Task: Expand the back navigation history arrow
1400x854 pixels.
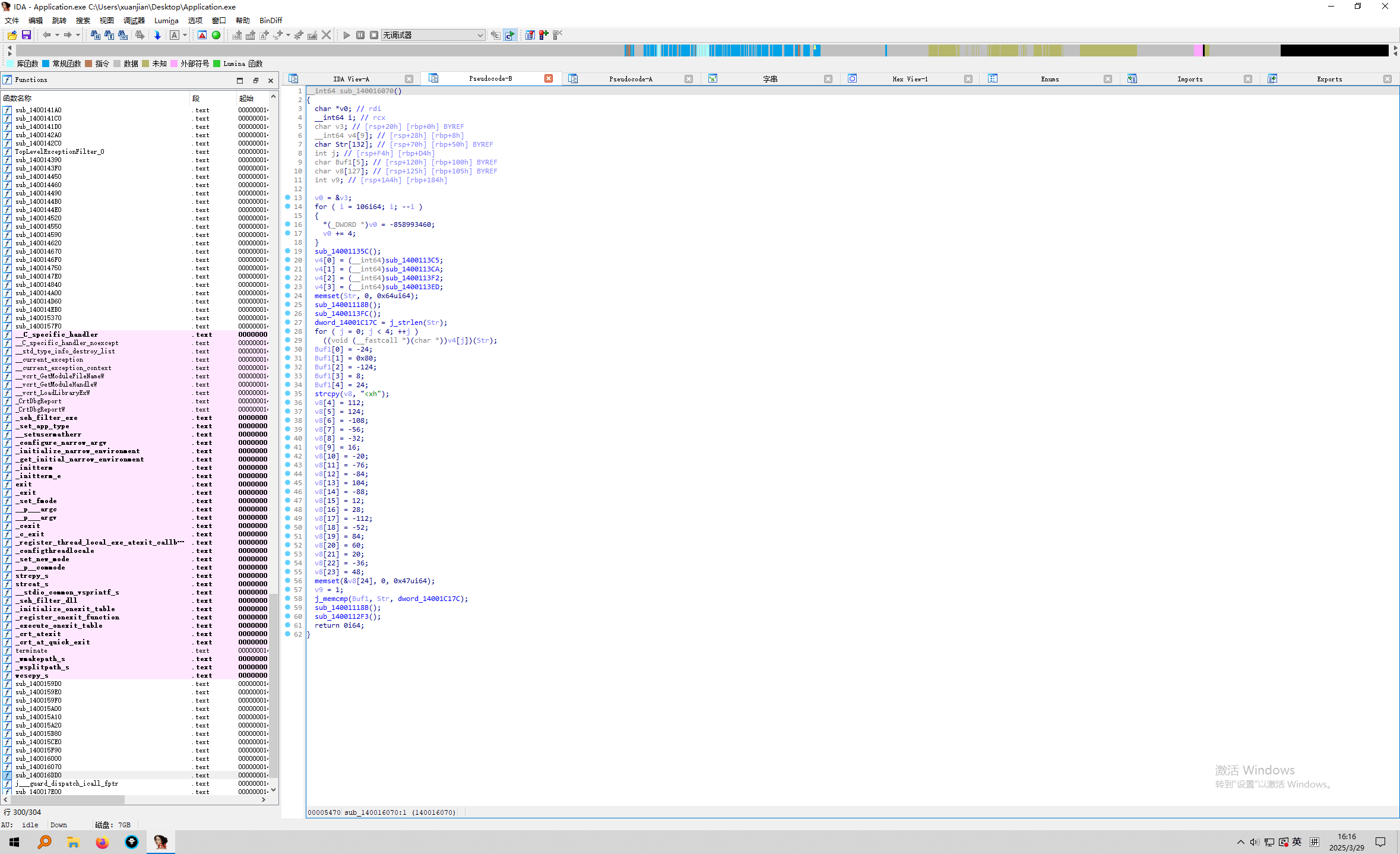Action: 57,35
